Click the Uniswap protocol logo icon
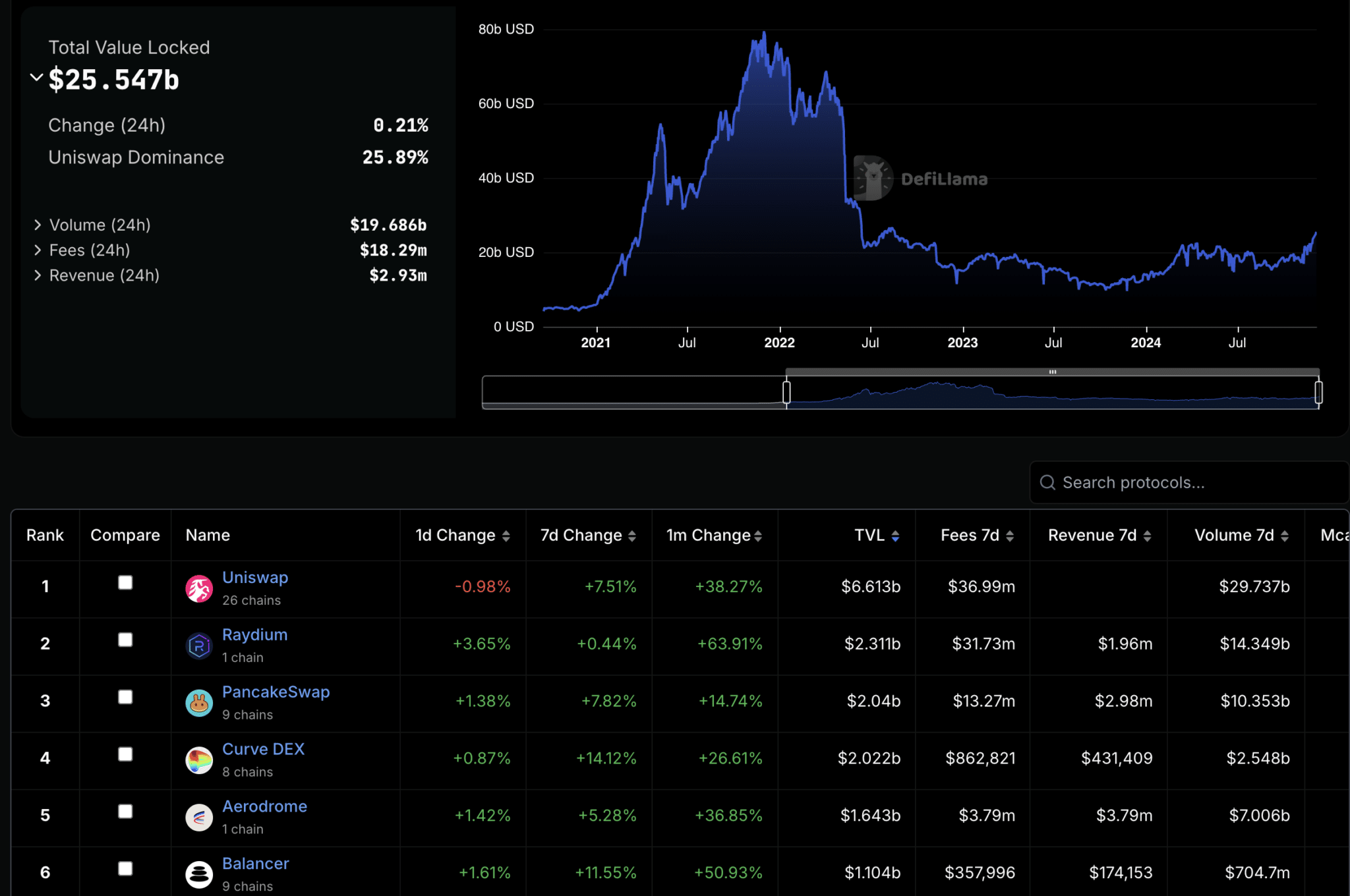 pyautogui.click(x=198, y=588)
